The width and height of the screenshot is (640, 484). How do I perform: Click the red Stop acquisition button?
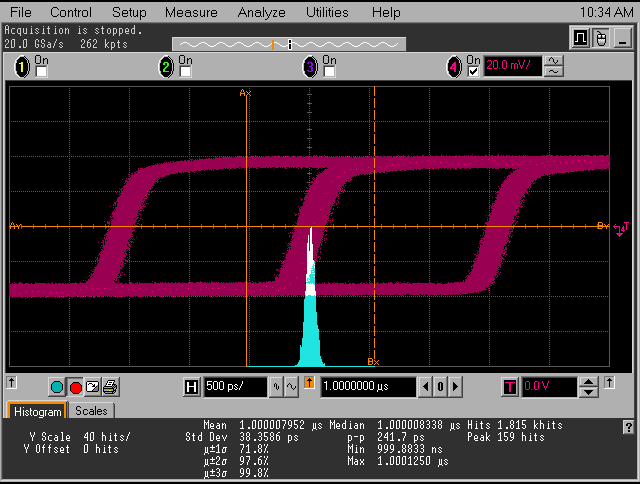75,387
